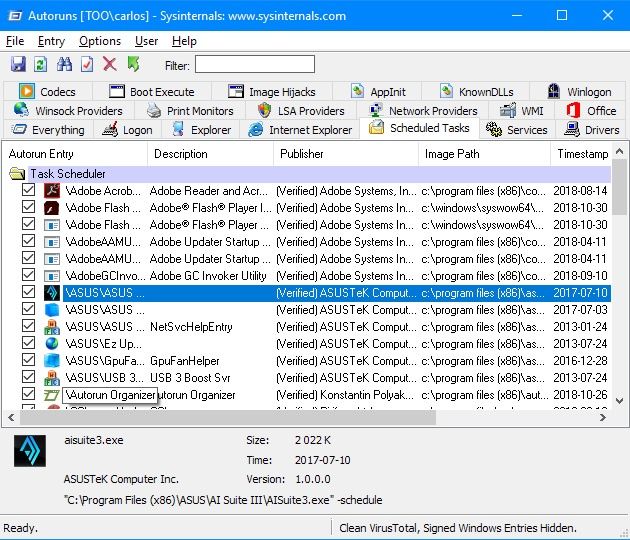The width and height of the screenshot is (630, 540).
Task: Click the Filter text box
Action: (x=255, y=64)
